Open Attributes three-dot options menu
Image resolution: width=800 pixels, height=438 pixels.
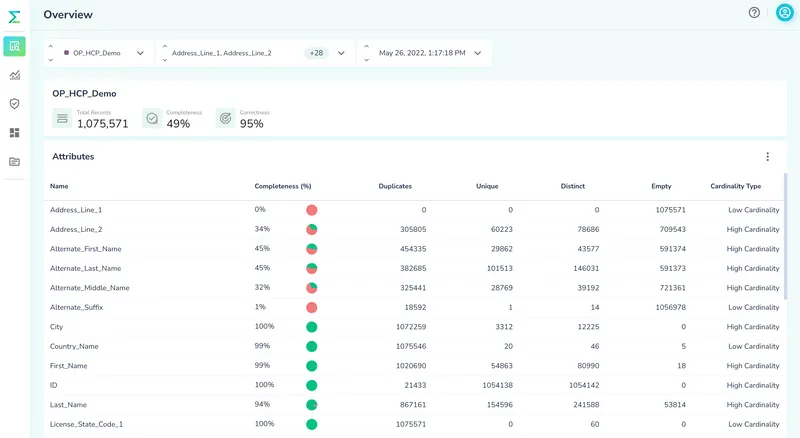click(767, 157)
